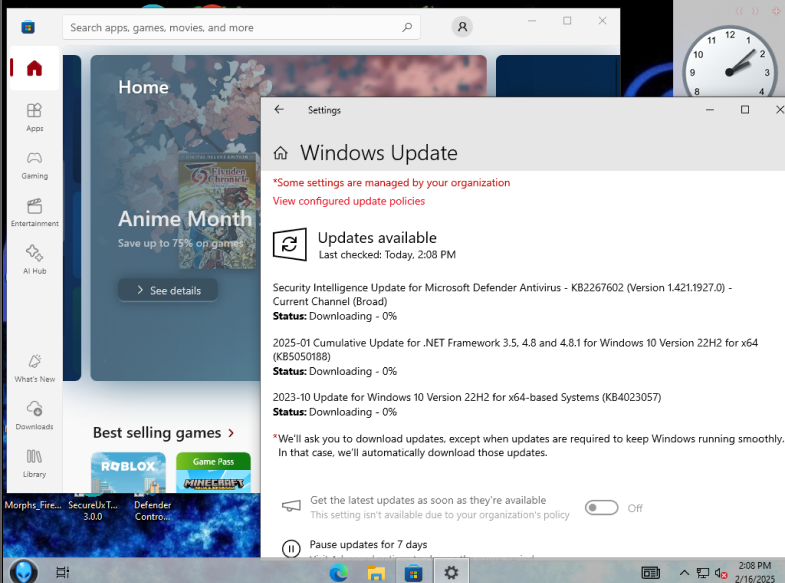Open Apps section in Microsoft Store

click(x=34, y=117)
